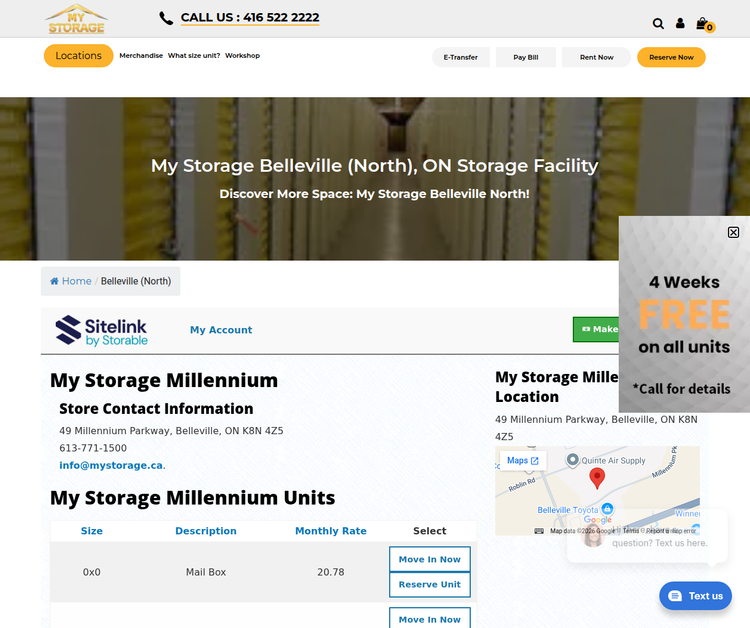Click the E-Transfer button
750x628 pixels.
[x=461, y=57]
